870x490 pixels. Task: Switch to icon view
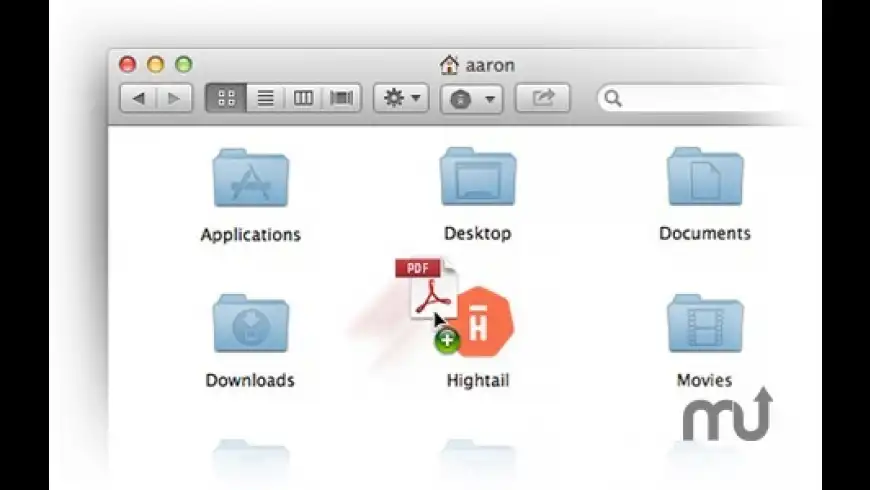226,98
